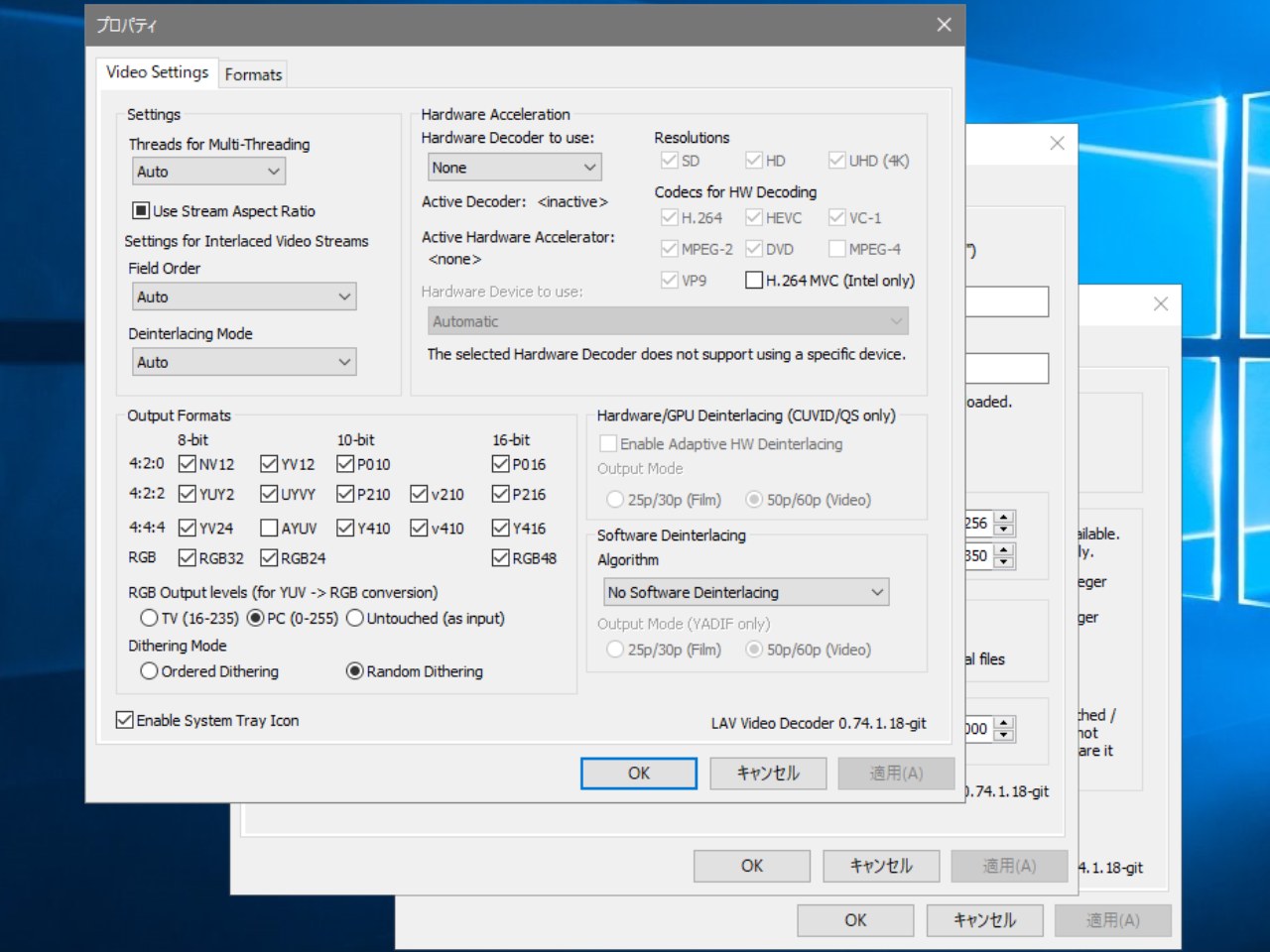Toggle v210 output format

click(419, 493)
